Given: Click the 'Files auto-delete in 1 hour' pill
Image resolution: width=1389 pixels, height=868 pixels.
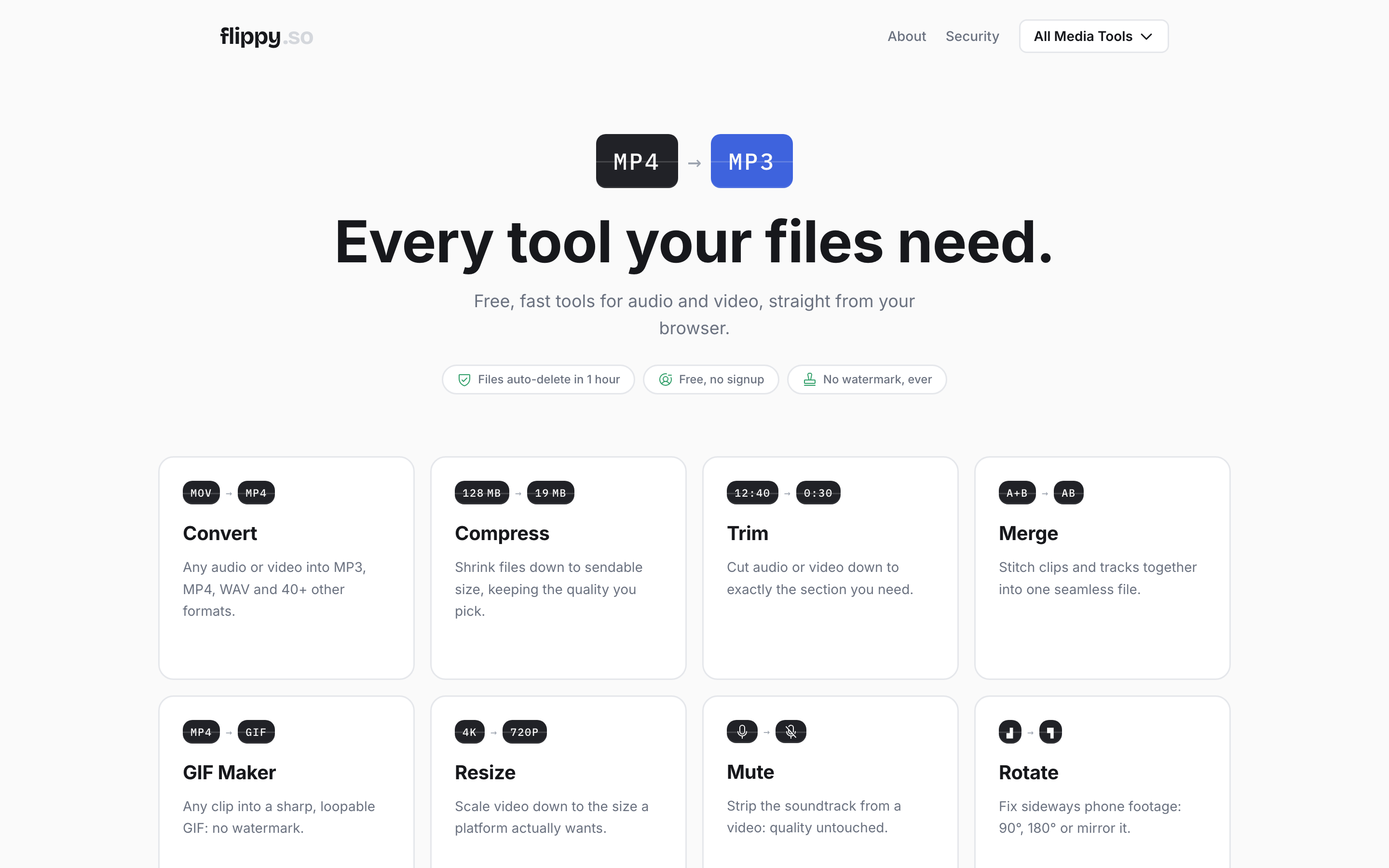Looking at the screenshot, I should 538,380.
